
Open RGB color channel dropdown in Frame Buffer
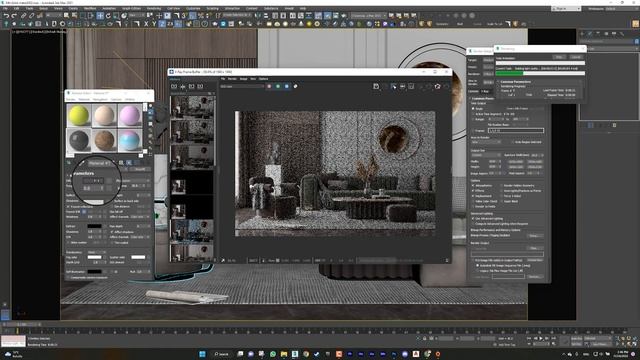[x=242, y=87]
